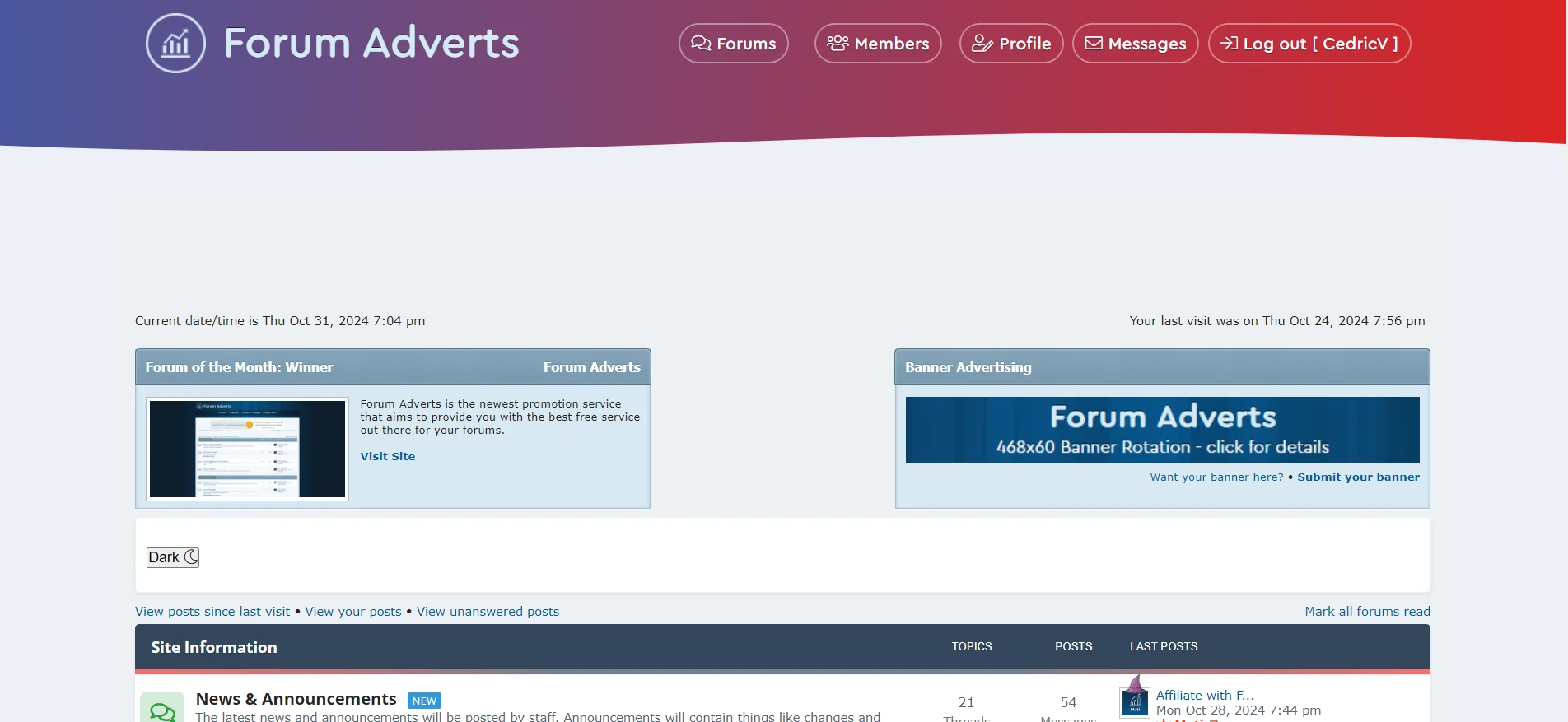This screenshot has height=722, width=1568.
Task: Click the Forum Adverts chart logo icon
Action: coord(175,43)
